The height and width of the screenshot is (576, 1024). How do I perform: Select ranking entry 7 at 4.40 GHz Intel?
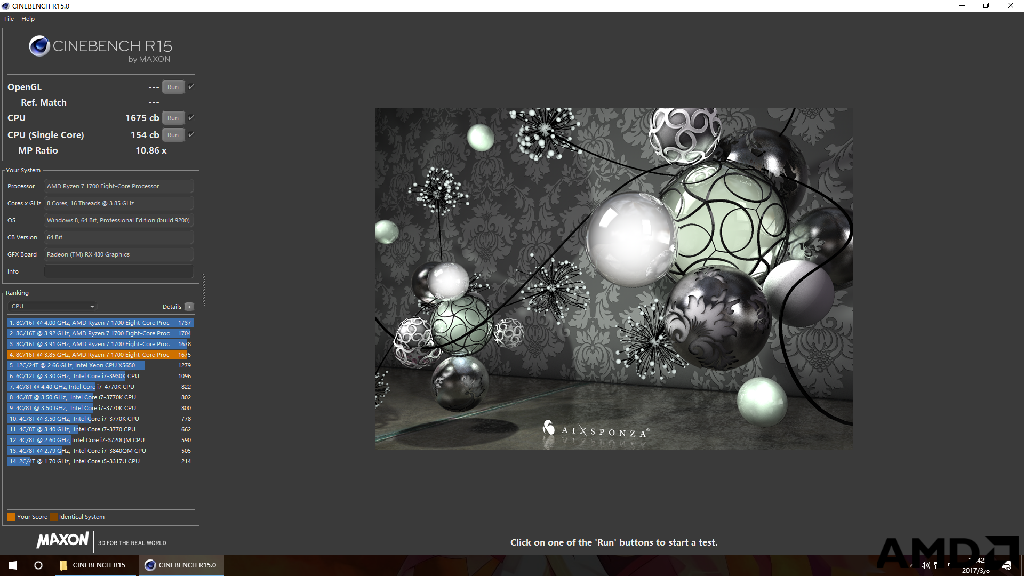pyautogui.click(x=100, y=387)
